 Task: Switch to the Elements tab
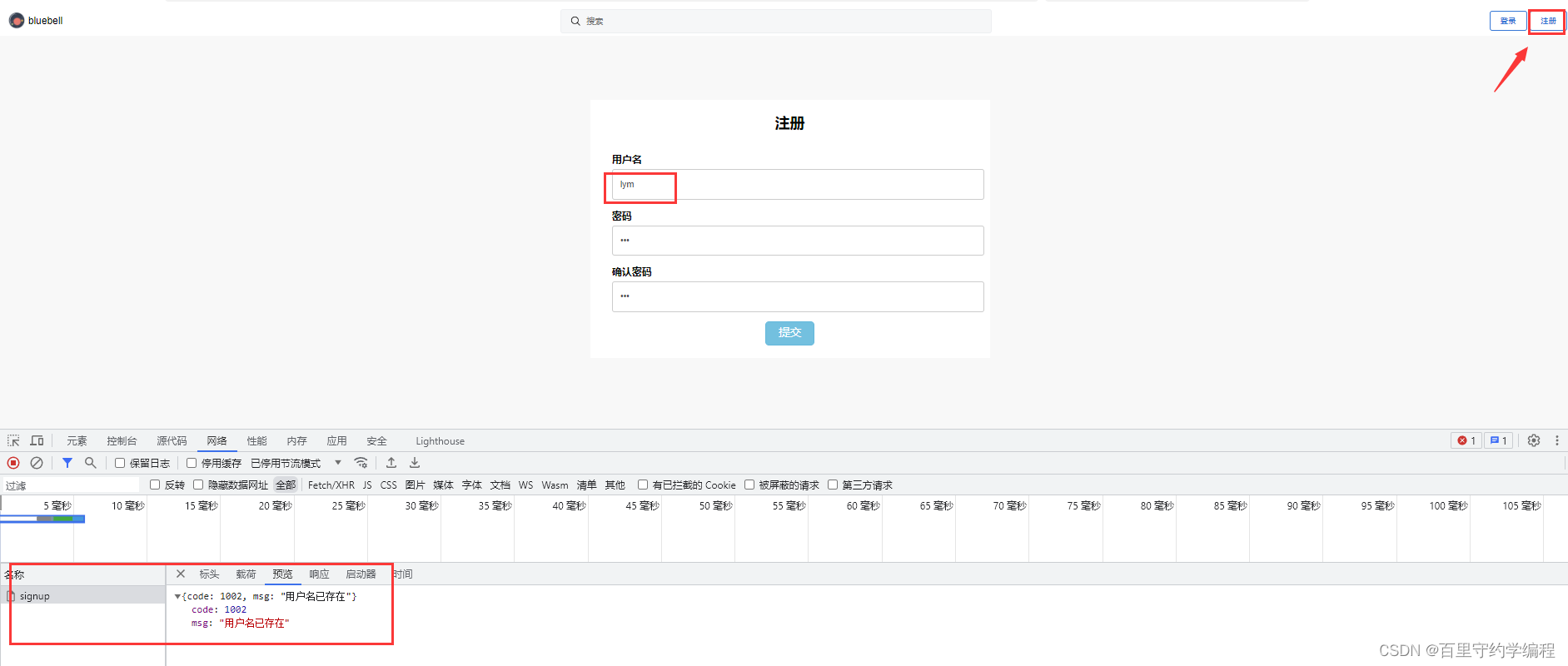(77, 441)
